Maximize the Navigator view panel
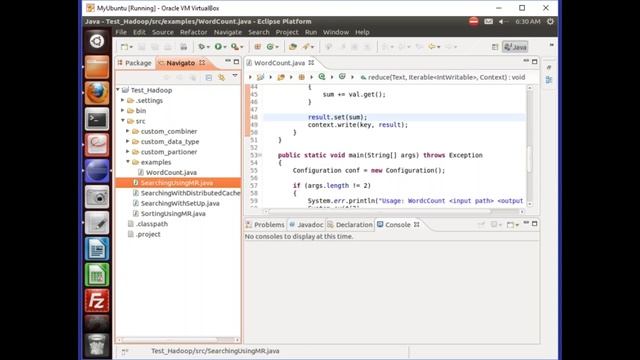The width and height of the screenshot is (640, 360). (236, 62)
